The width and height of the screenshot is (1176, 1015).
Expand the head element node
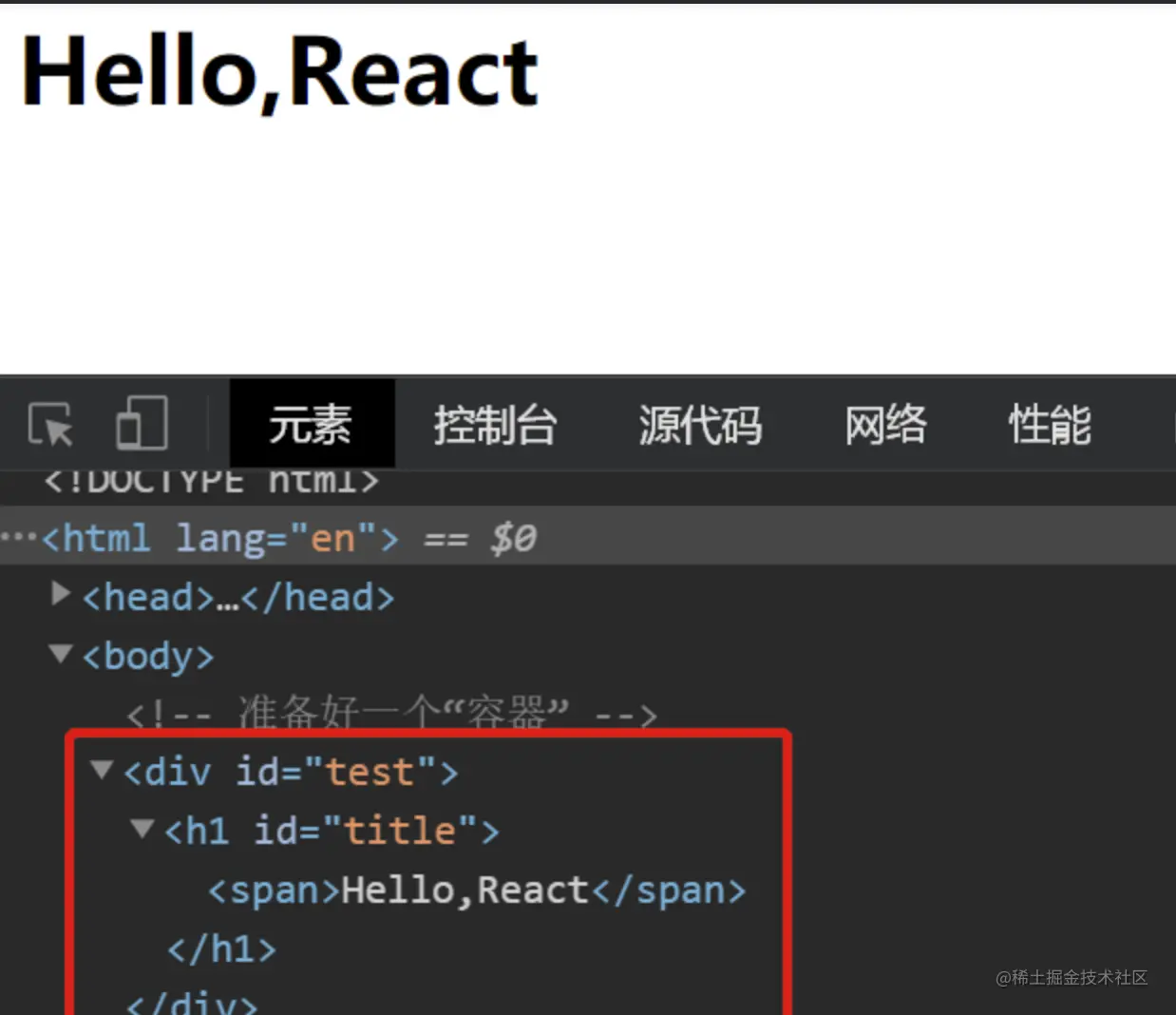pos(61,594)
